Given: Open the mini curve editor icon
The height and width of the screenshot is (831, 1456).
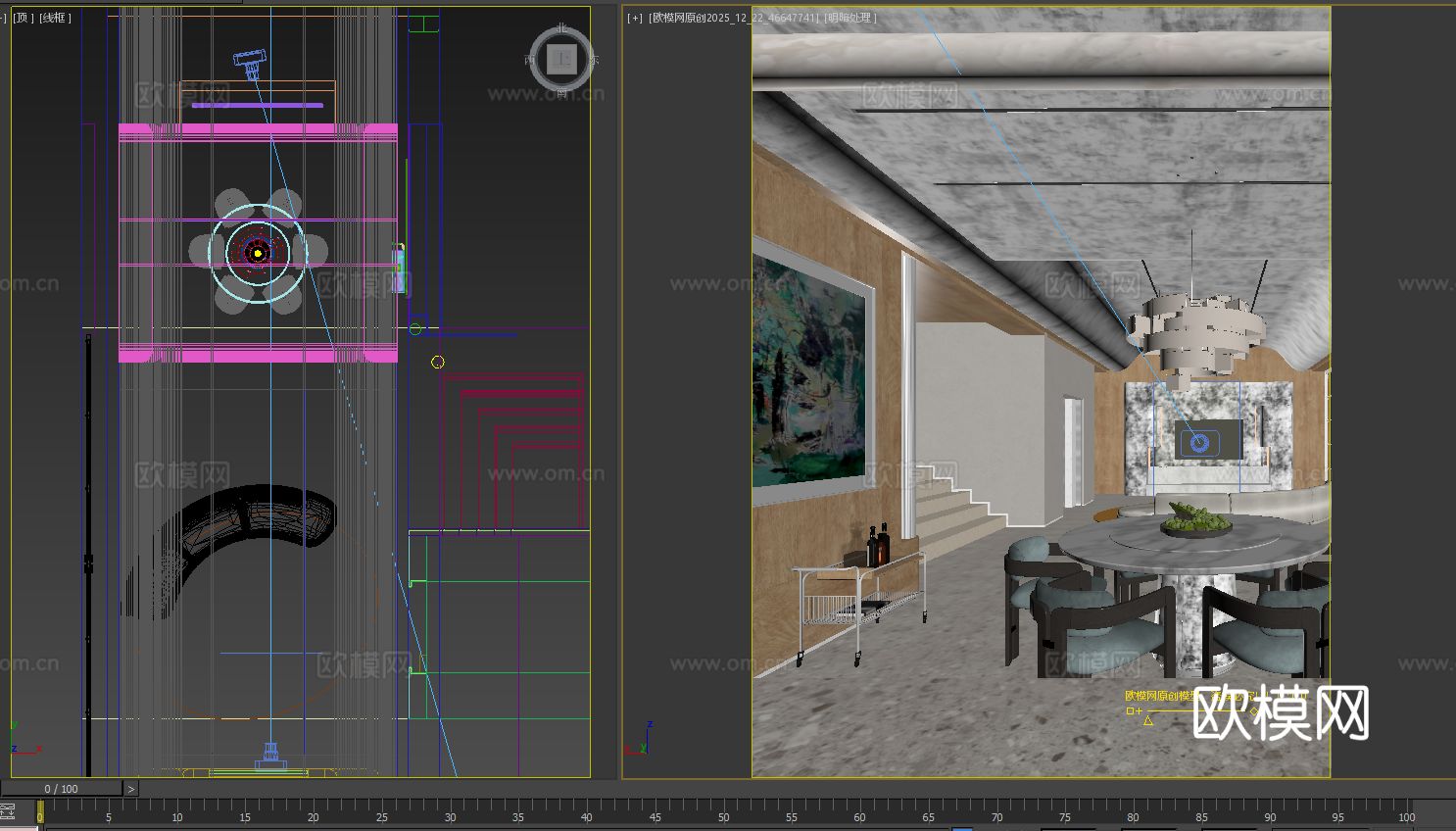Looking at the screenshot, I should (8, 811).
